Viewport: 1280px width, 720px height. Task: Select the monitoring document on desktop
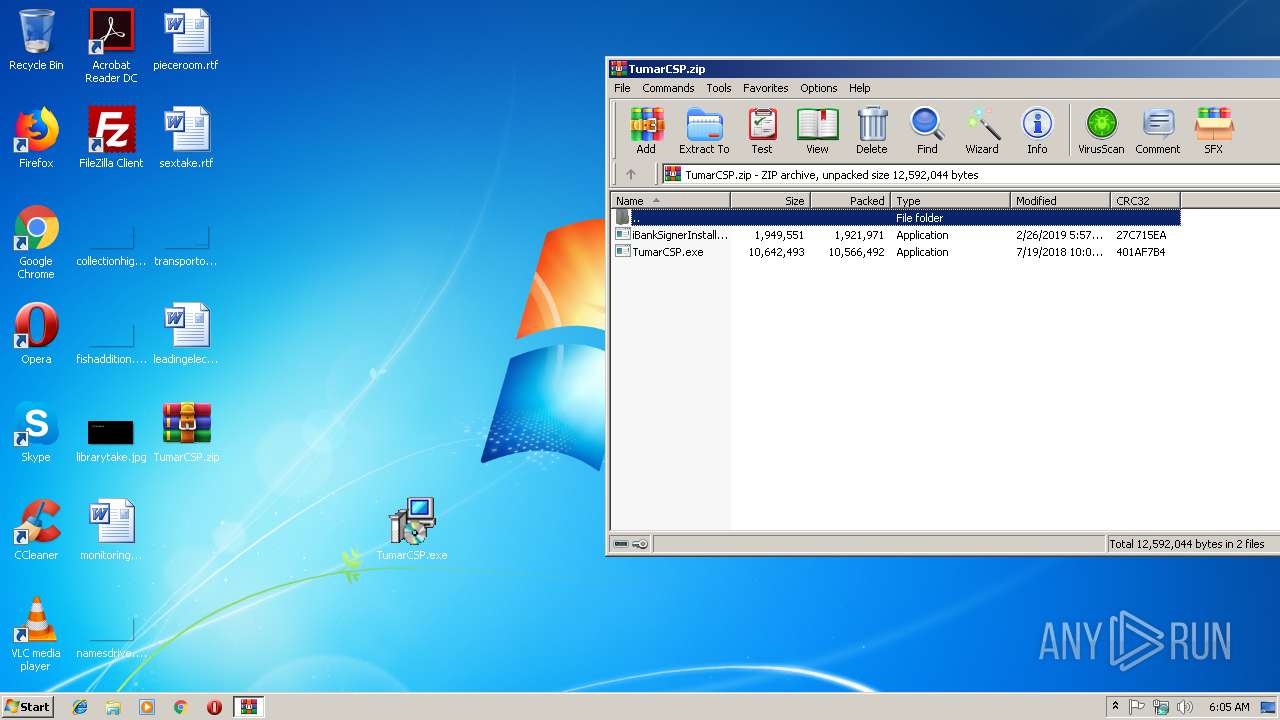tap(111, 530)
